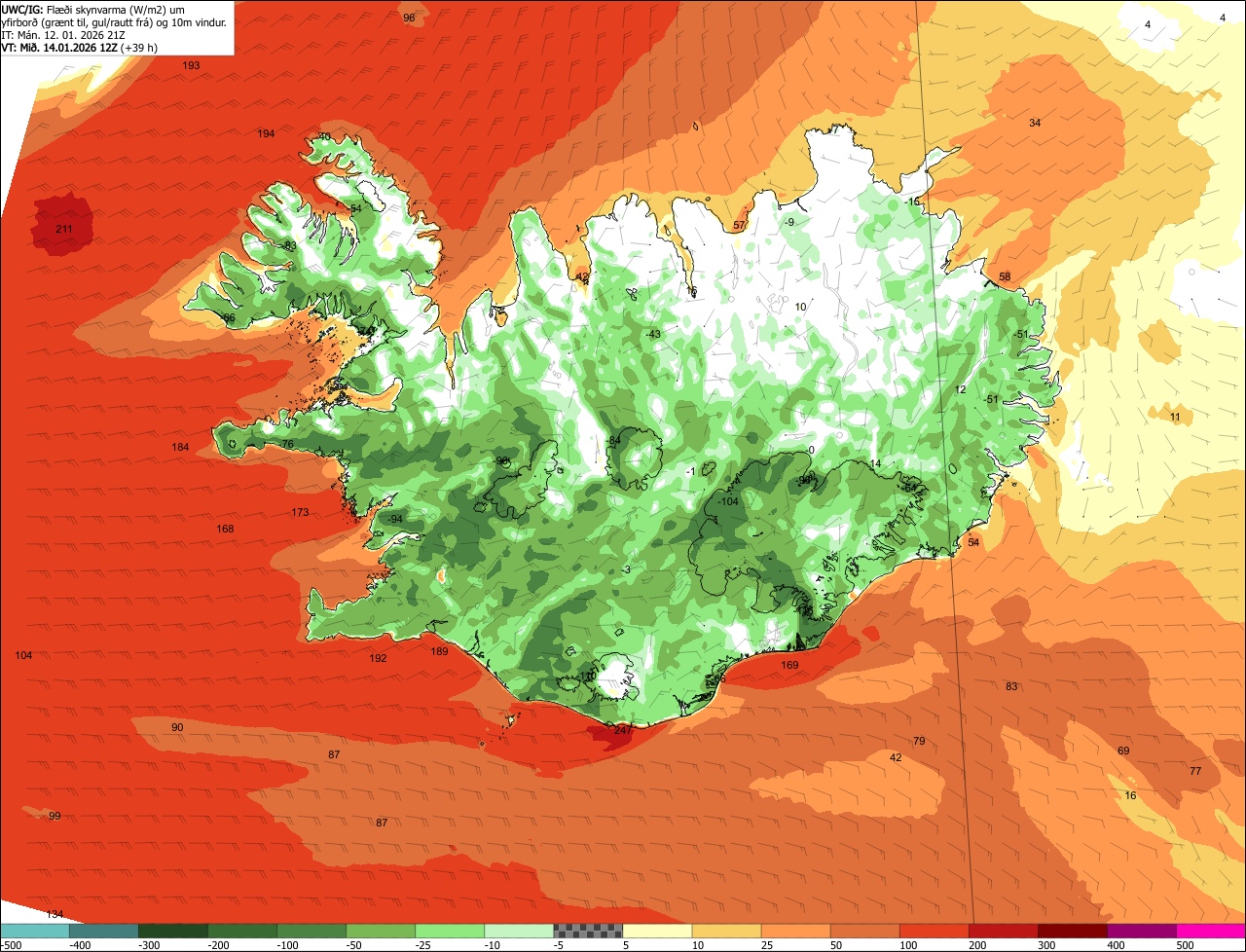Click the '34' value northeast of Iceland

[x=1035, y=123]
